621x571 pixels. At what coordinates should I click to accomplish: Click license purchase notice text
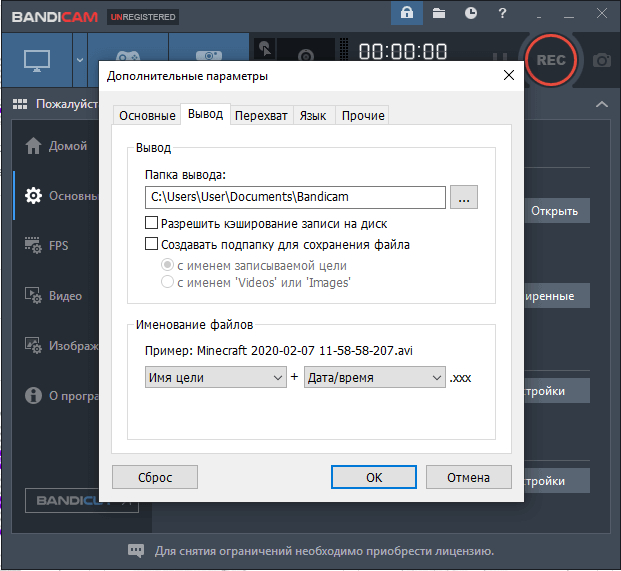pos(324,551)
